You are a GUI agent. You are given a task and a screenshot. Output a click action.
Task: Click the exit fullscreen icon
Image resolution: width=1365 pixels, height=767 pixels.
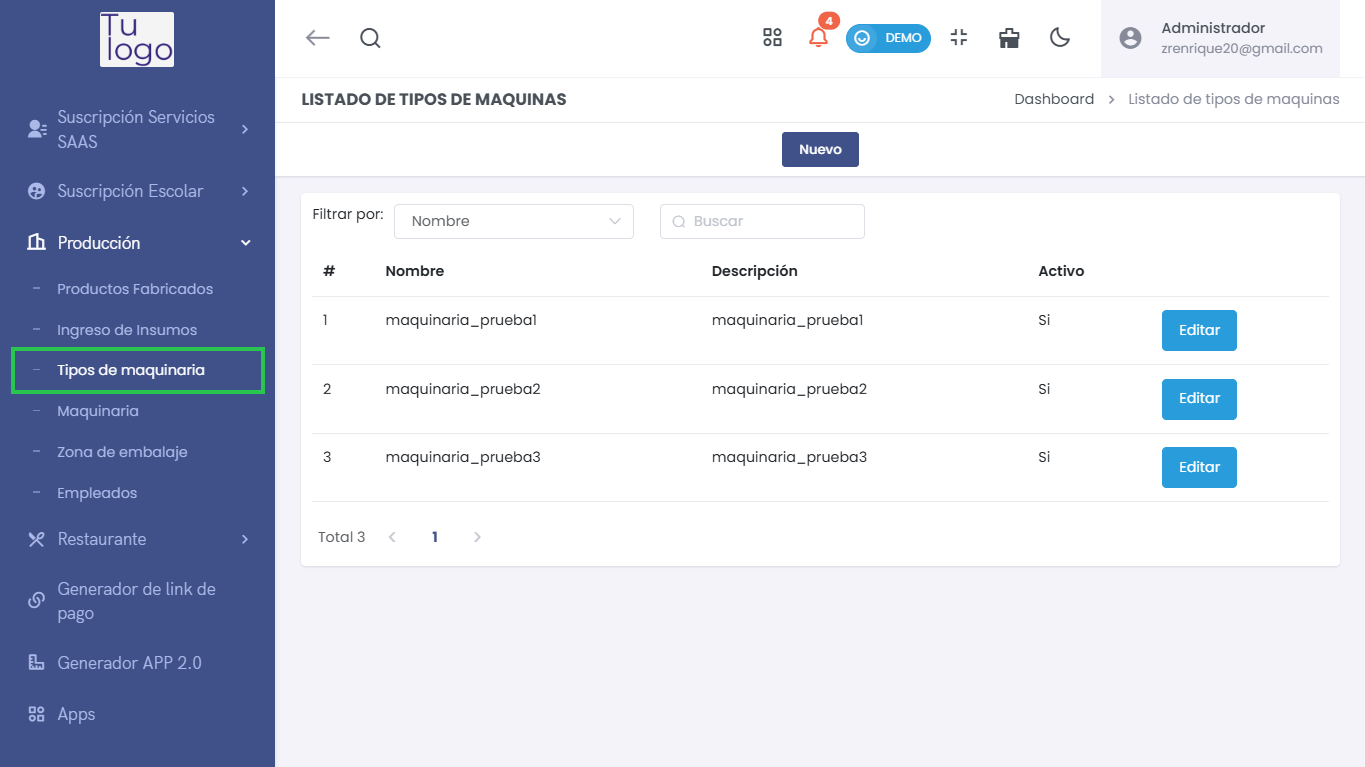point(959,38)
